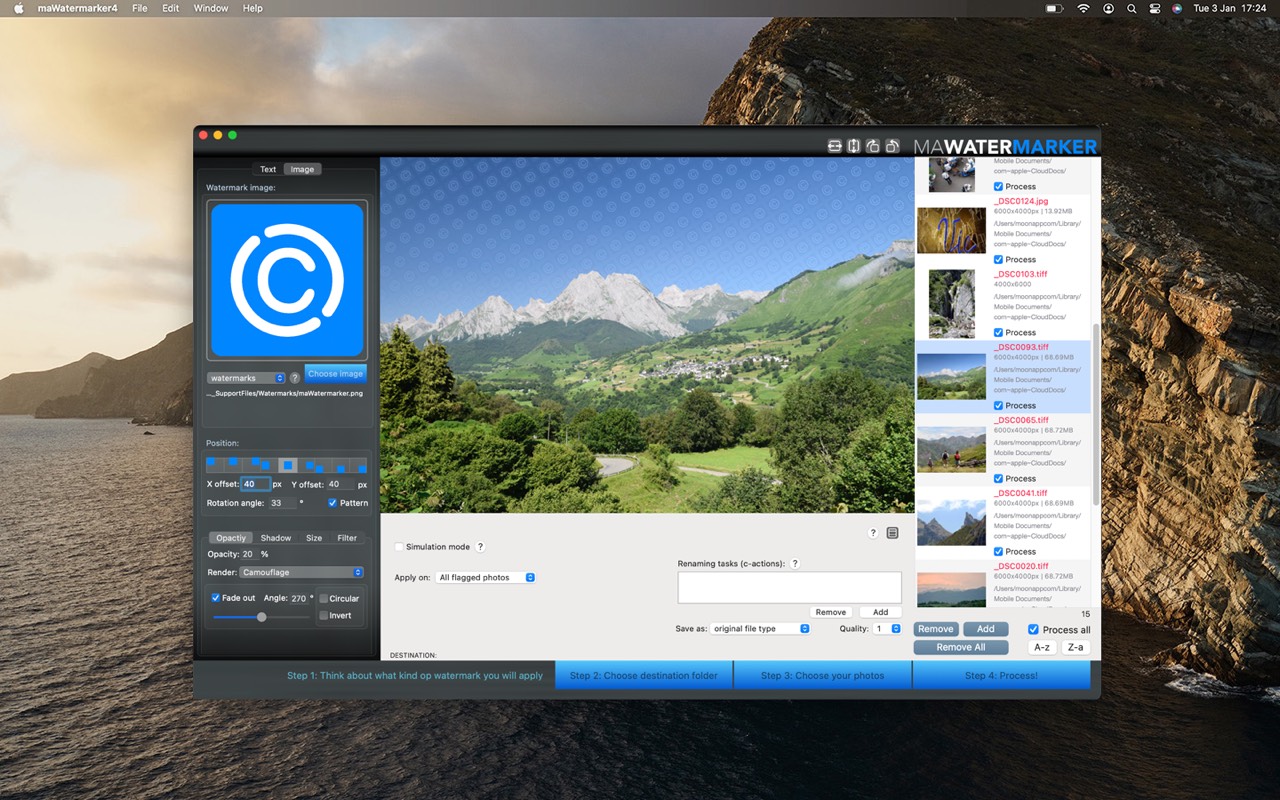Click the X offset input field
The image size is (1280, 800).
tap(255, 484)
